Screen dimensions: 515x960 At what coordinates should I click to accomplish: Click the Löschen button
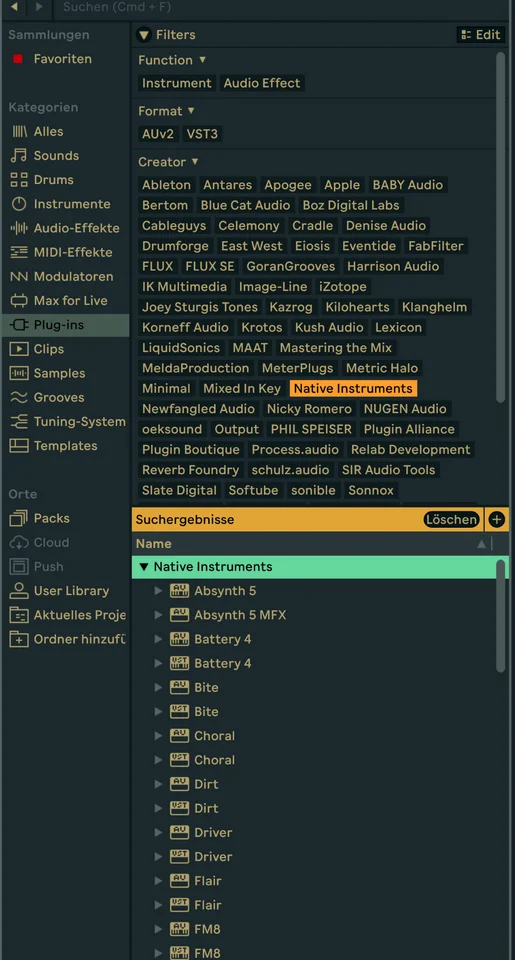[452, 520]
